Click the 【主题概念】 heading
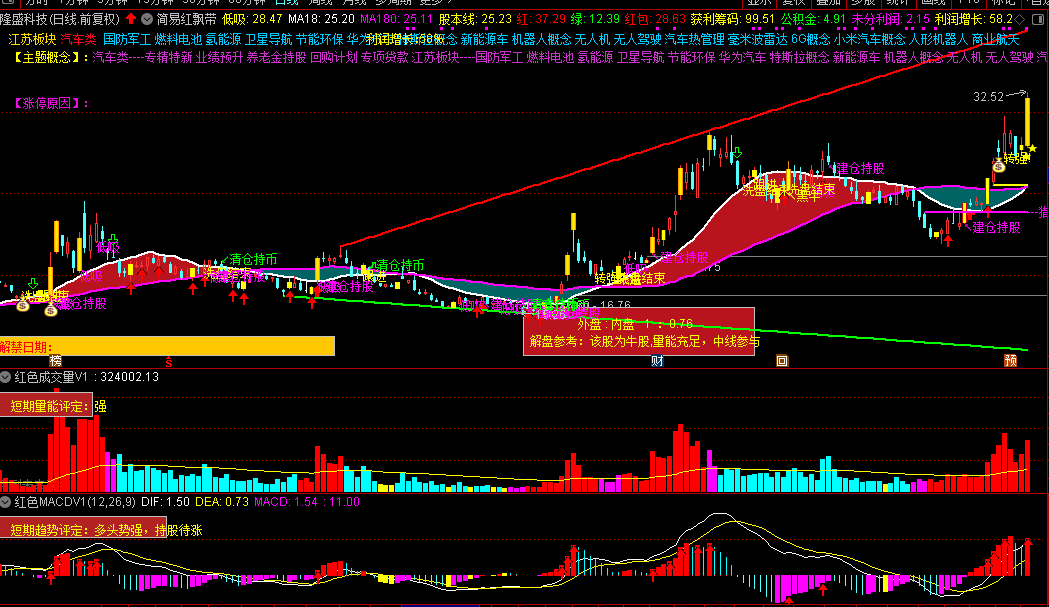The height and width of the screenshot is (607, 1049). point(51,58)
